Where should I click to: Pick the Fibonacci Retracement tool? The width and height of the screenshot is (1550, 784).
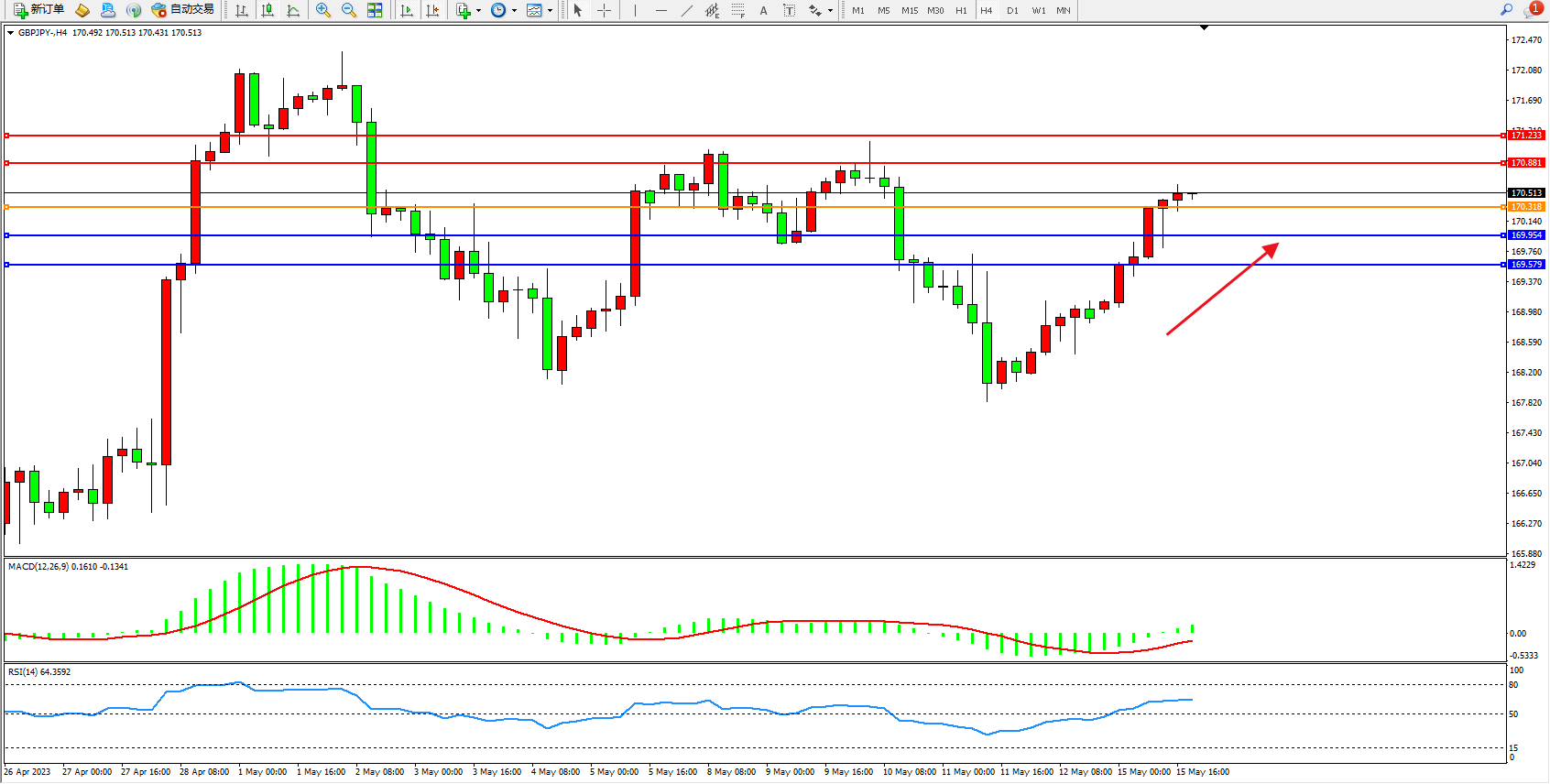737,10
